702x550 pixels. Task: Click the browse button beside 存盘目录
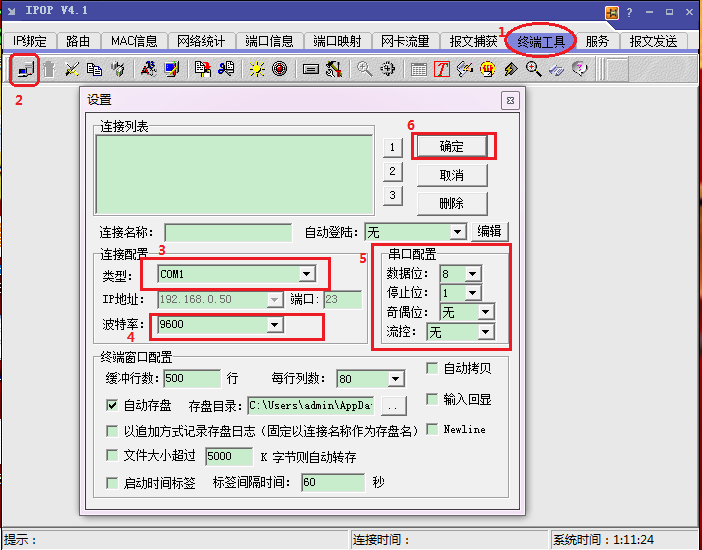(x=394, y=406)
